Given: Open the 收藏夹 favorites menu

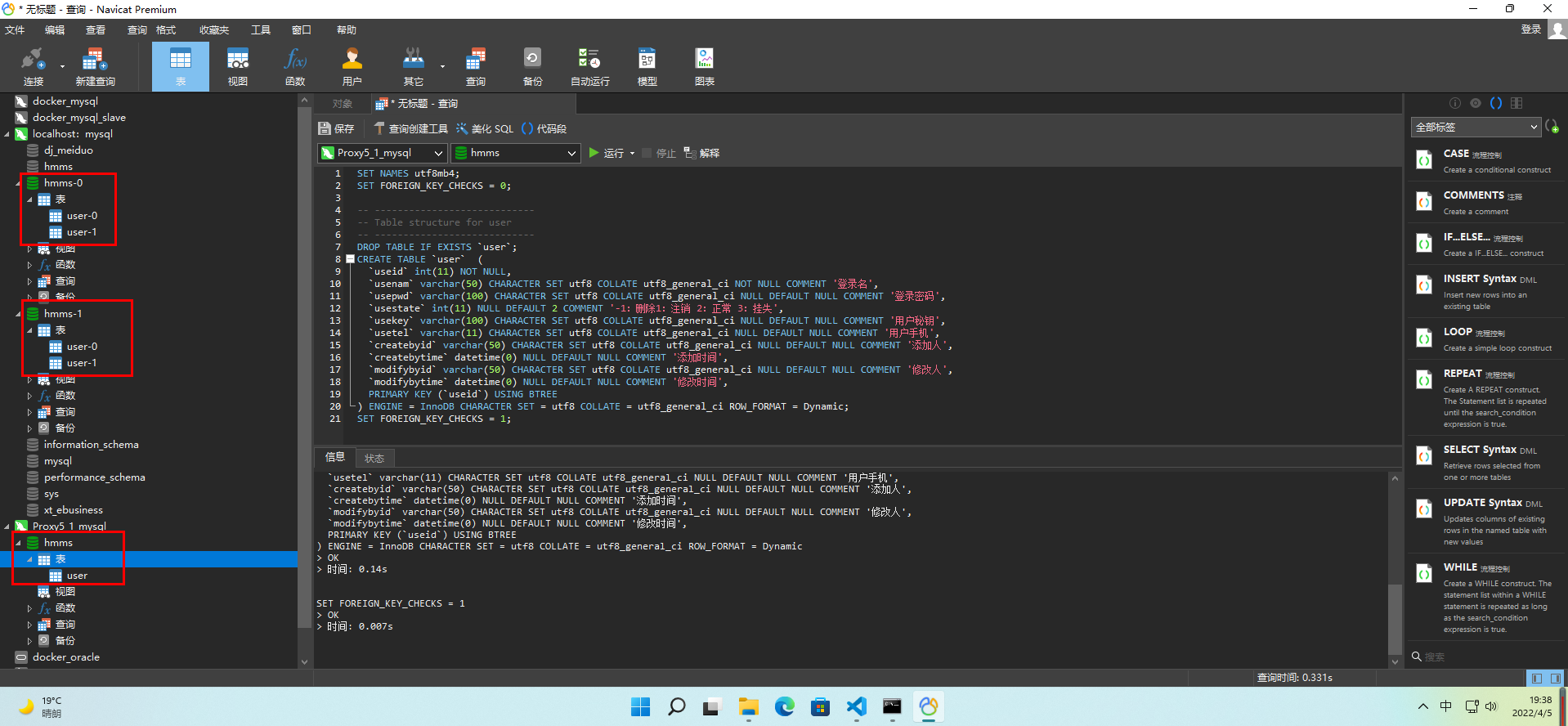Looking at the screenshot, I should (x=214, y=29).
